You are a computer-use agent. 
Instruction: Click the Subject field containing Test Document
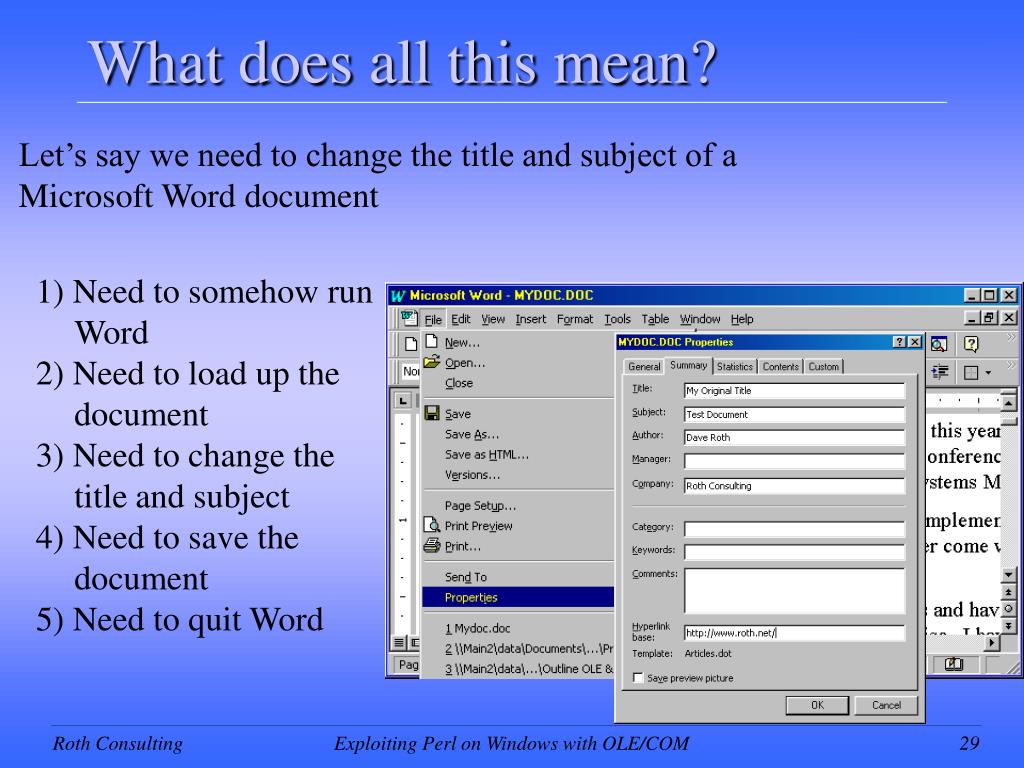click(x=794, y=414)
